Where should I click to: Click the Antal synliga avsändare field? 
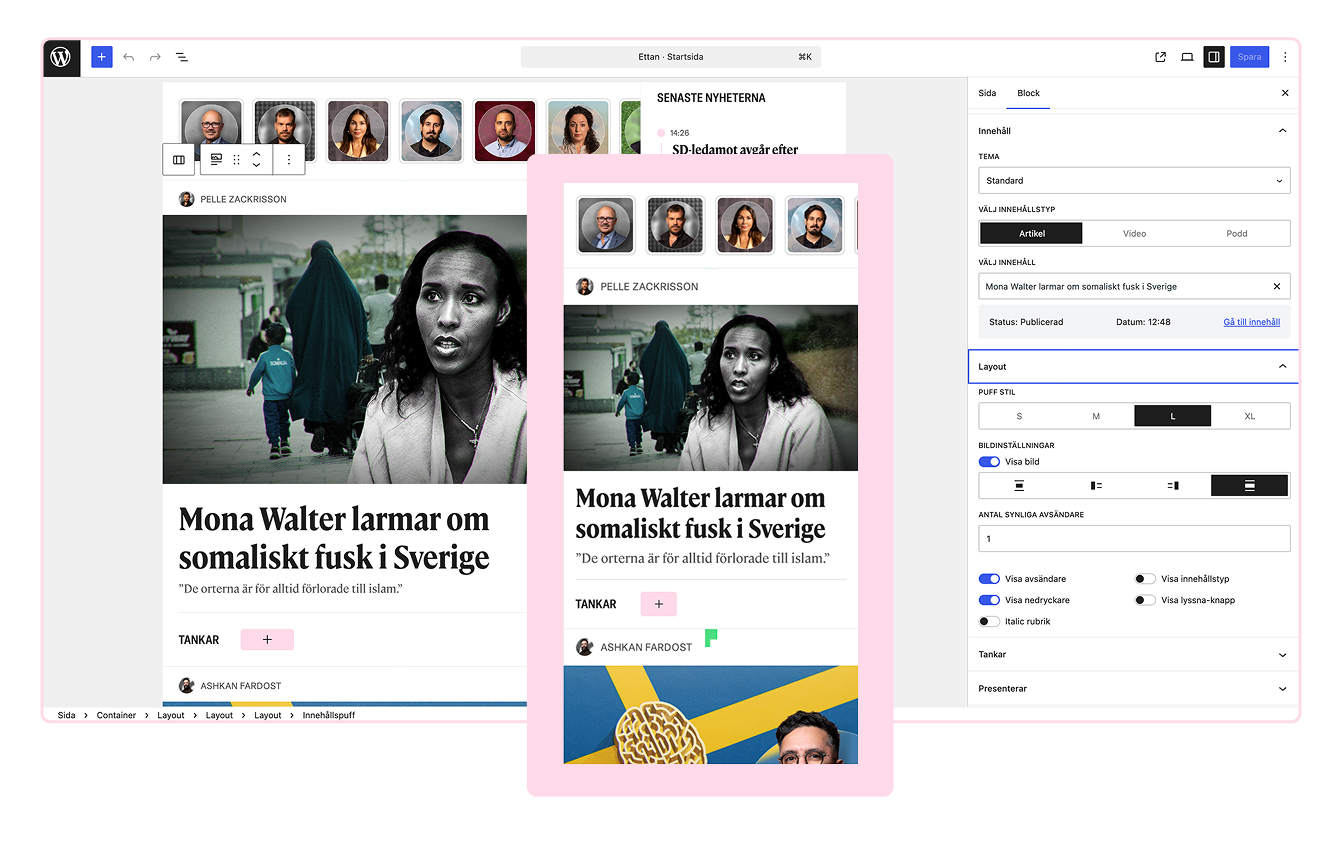[x=1134, y=539]
